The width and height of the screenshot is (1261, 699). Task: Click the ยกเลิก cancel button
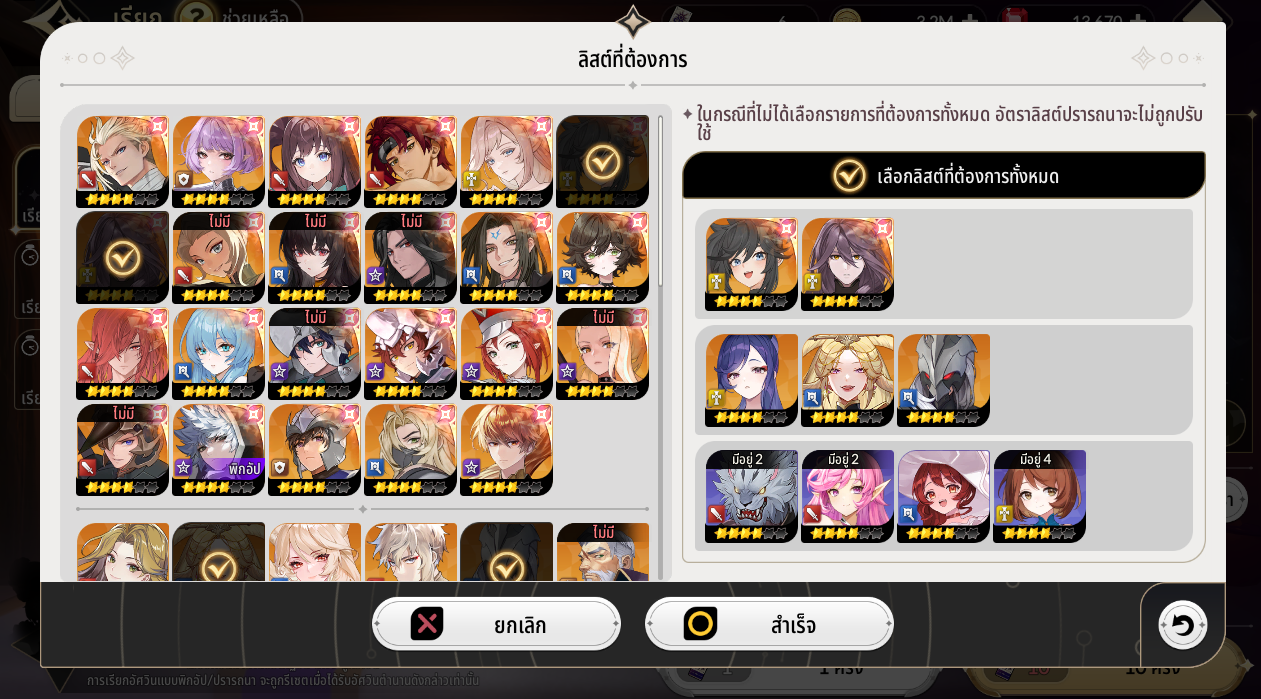tap(496, 624)
